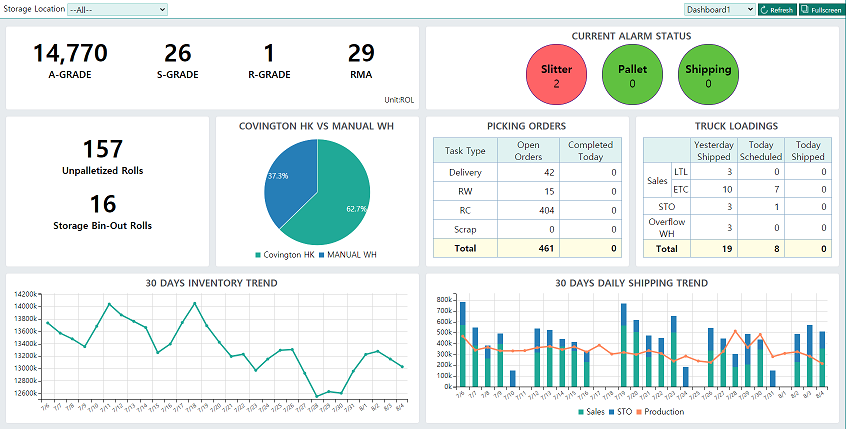This screenshot has height=429, width=847.
Task: Toggle the STO series legend entry
Action: pos(622,412)
